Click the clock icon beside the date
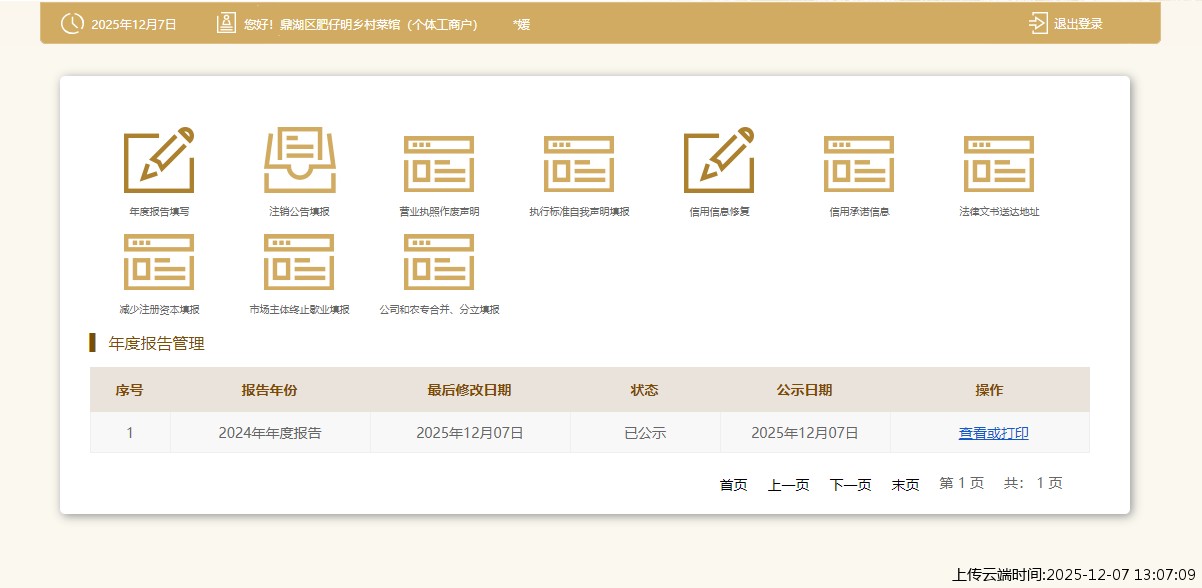 click(x=72, y=24)
